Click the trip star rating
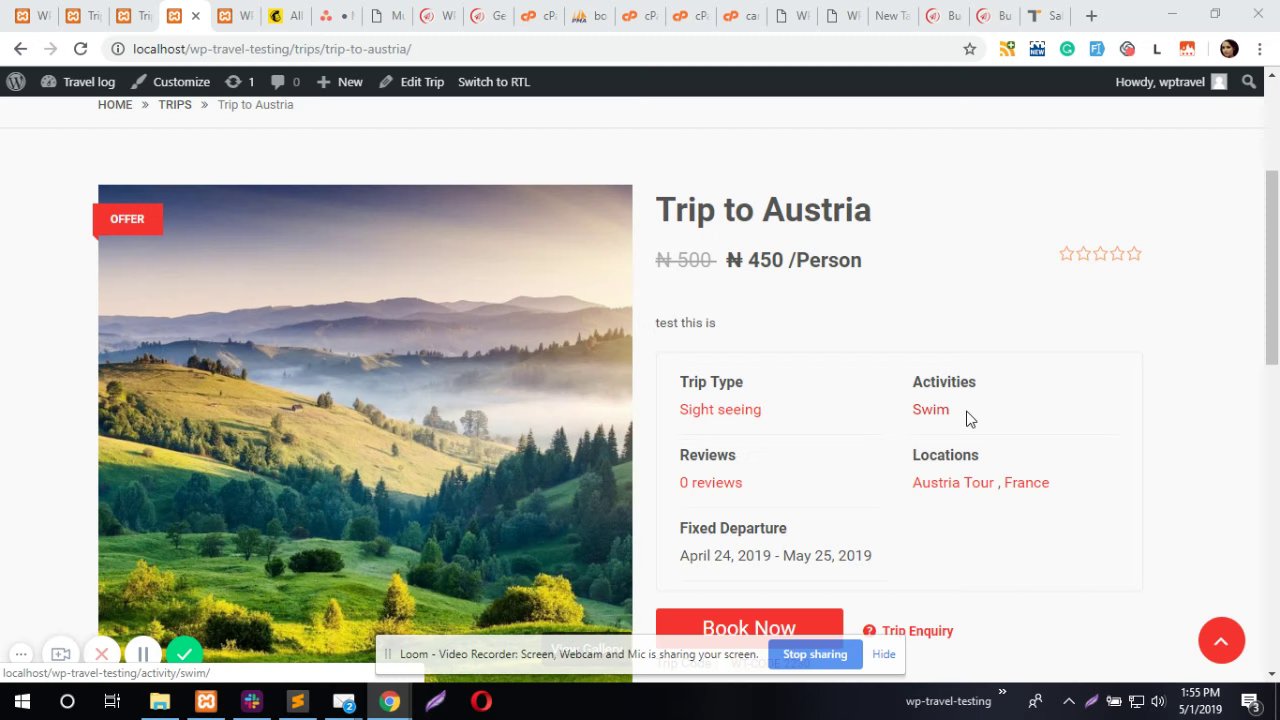Image resolution: width=1280 pixels, height=720 pixels. click(x=1100, y=254)
